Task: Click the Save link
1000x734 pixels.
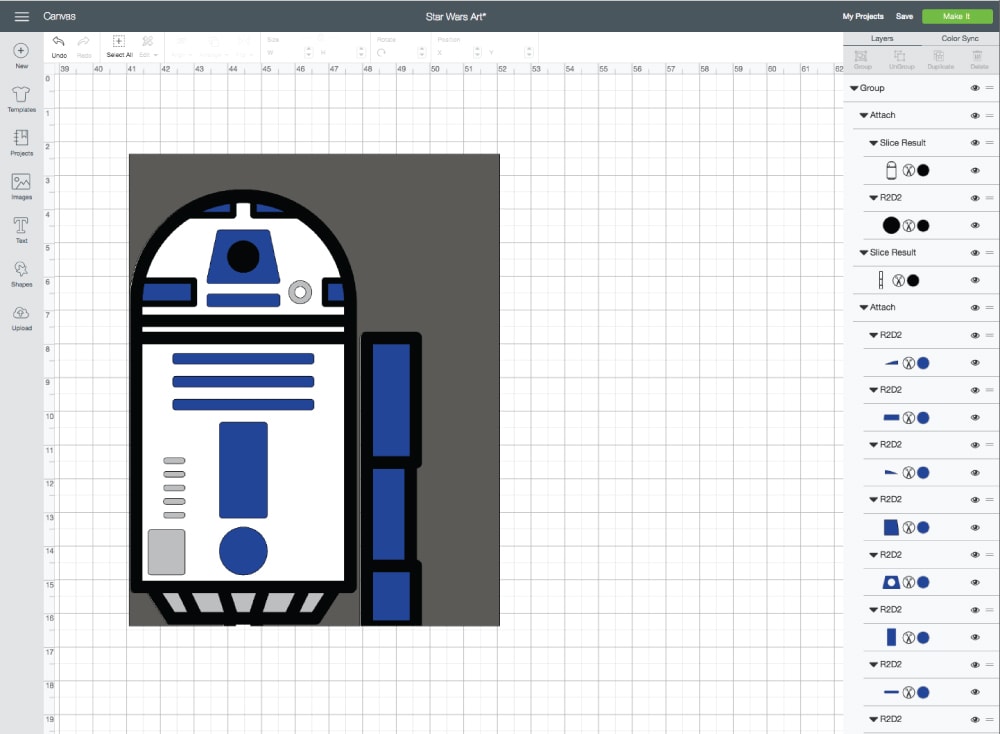Action: tap(904, 16)
